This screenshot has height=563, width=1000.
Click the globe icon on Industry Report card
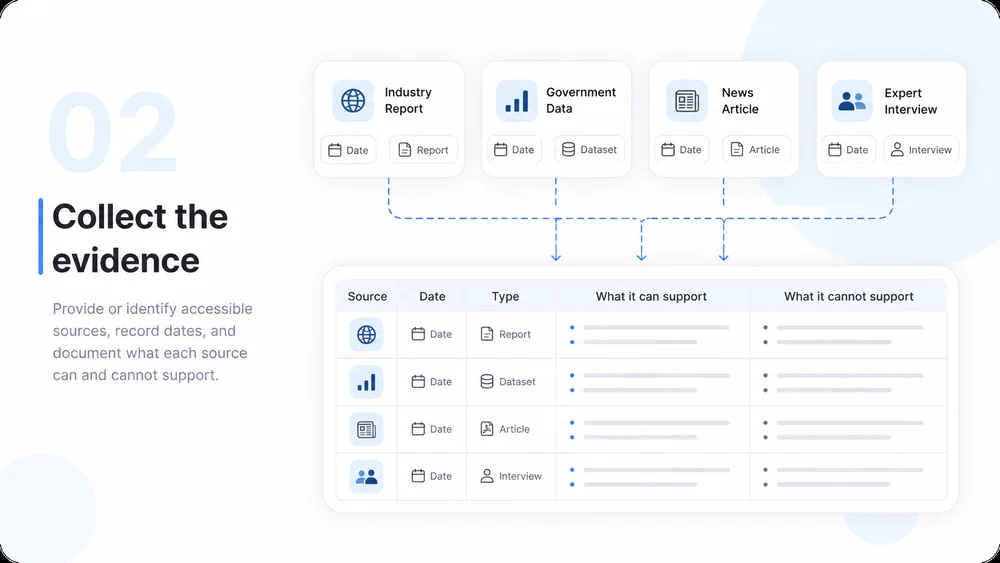tap(353, 101)
